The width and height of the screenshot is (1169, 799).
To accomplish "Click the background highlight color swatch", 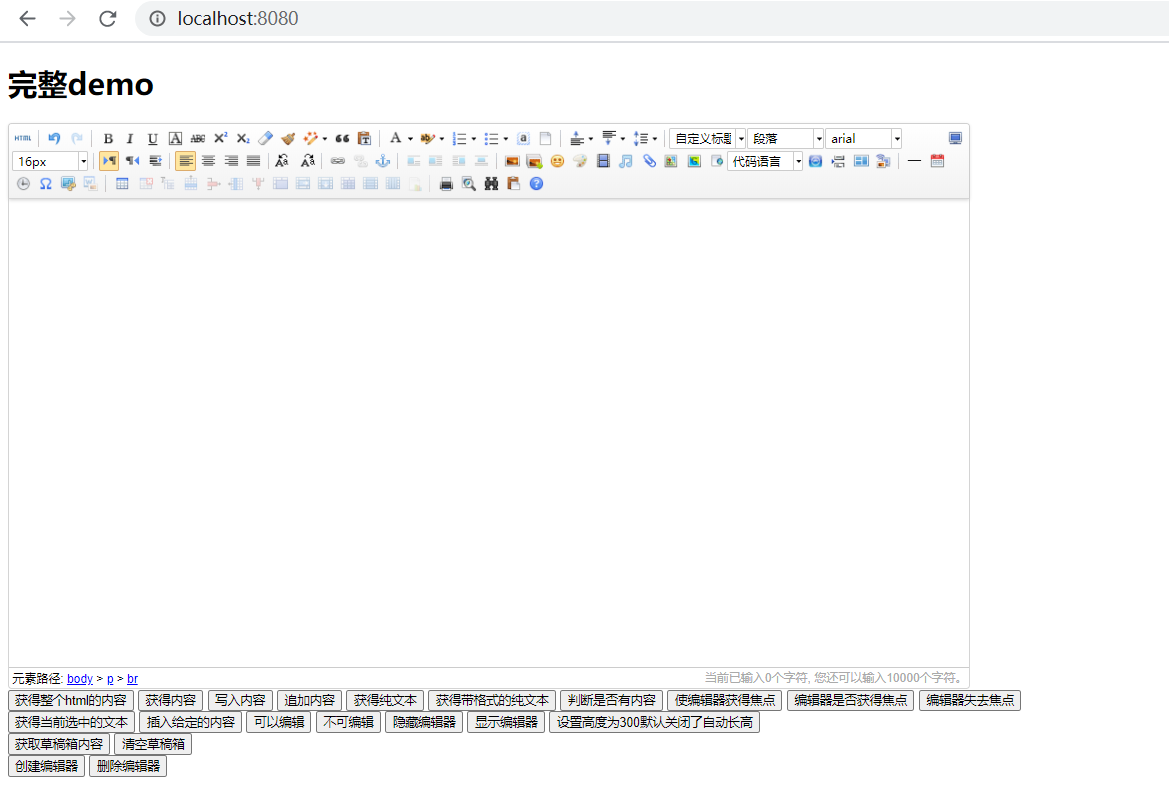I will [x=427, y=139].
